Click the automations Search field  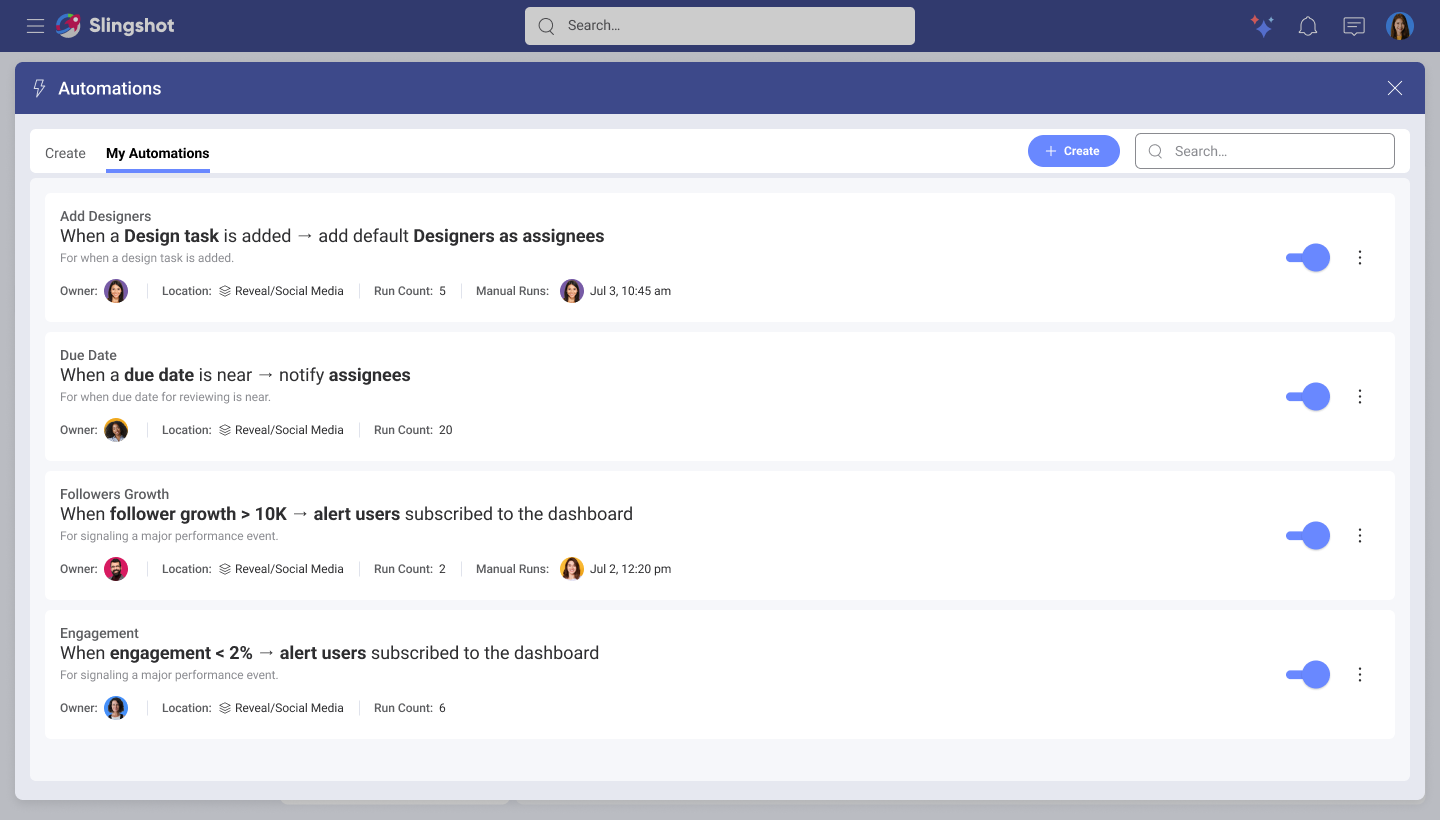pyautogui.click(x=1265, y=151)
